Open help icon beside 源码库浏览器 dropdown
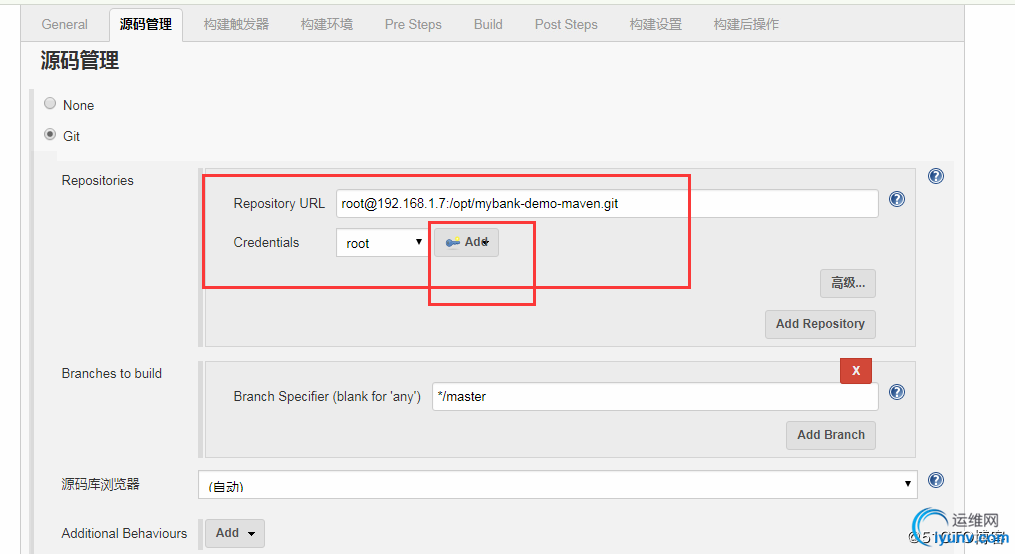1015x554 pixels. point(935,480)
